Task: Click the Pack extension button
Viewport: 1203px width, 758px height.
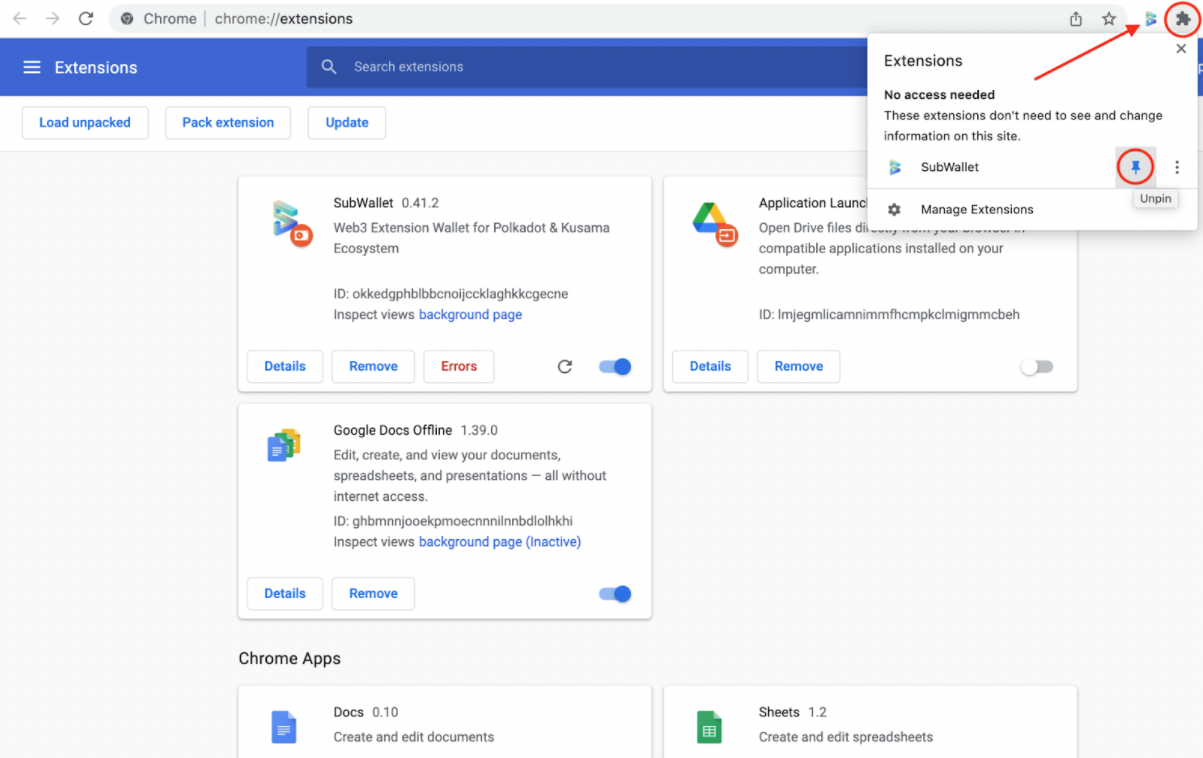Action: coord(228,122)
